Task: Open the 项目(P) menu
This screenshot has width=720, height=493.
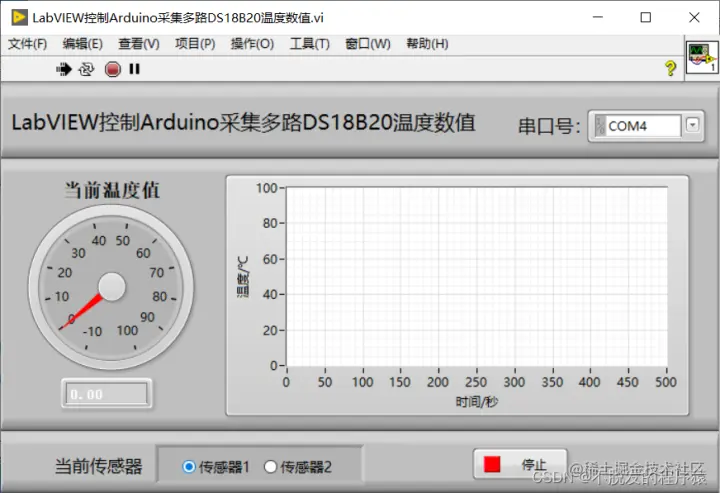Action: click(x=195, y=44)
